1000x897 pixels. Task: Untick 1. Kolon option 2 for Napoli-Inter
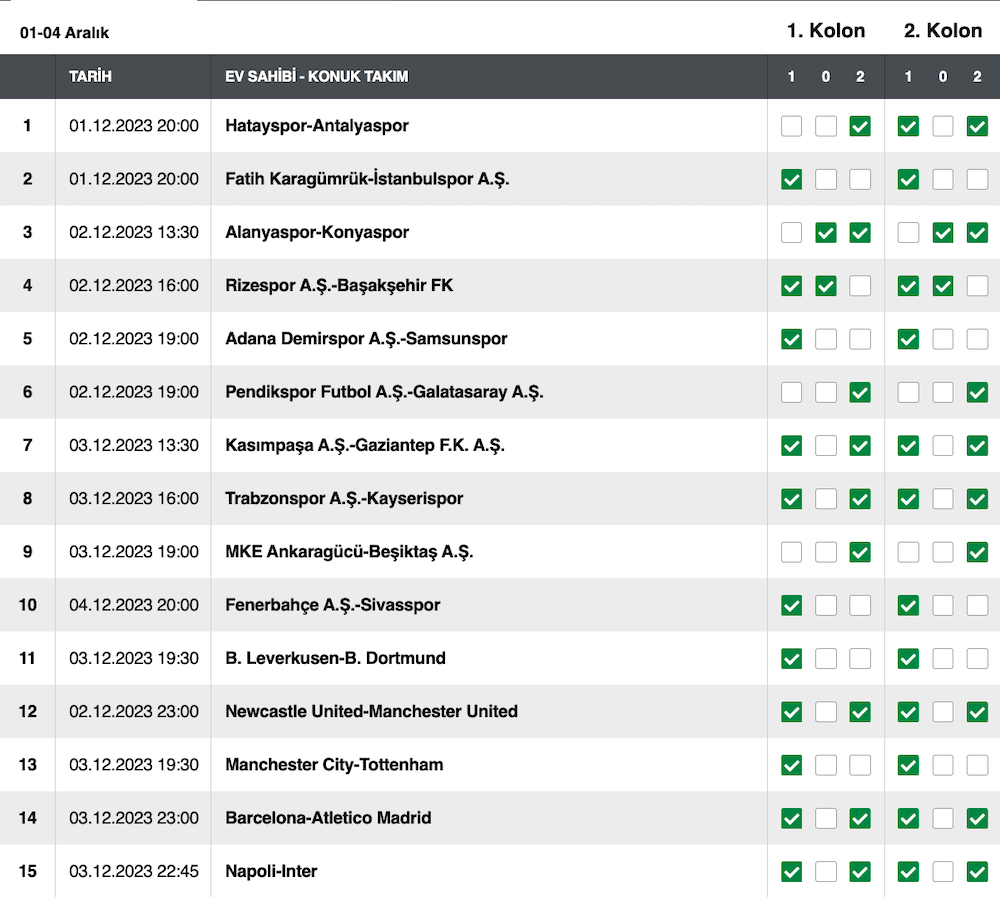tap(860, 872)
